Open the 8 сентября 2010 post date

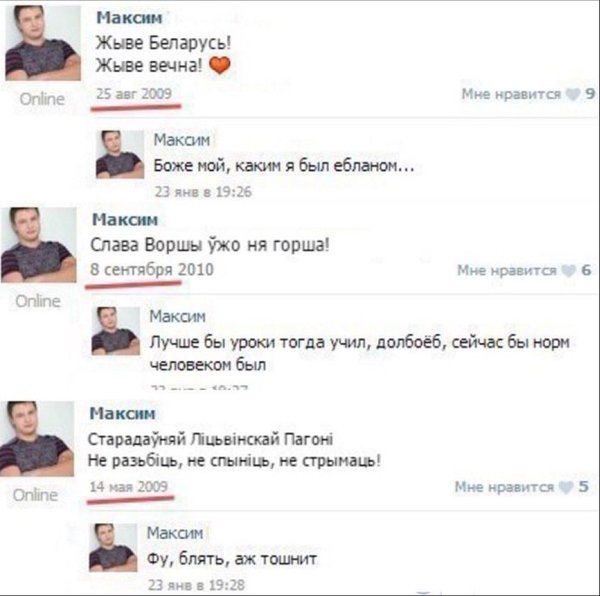[x=152, y=270]
